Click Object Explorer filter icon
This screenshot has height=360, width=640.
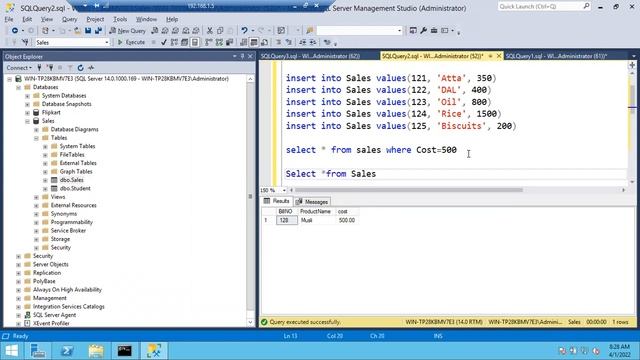70,68
